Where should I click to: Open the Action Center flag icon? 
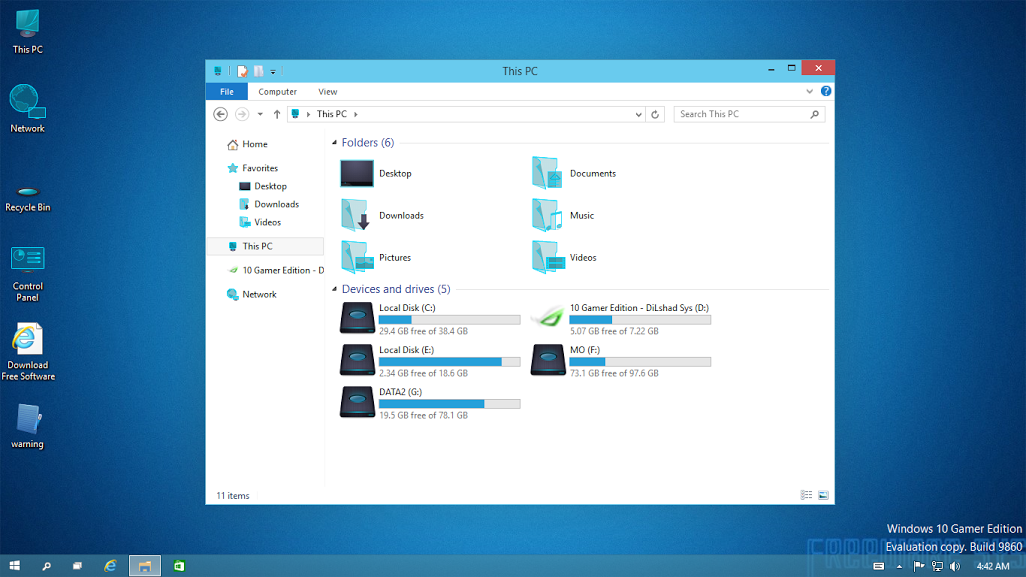click(x=919, y=567)
